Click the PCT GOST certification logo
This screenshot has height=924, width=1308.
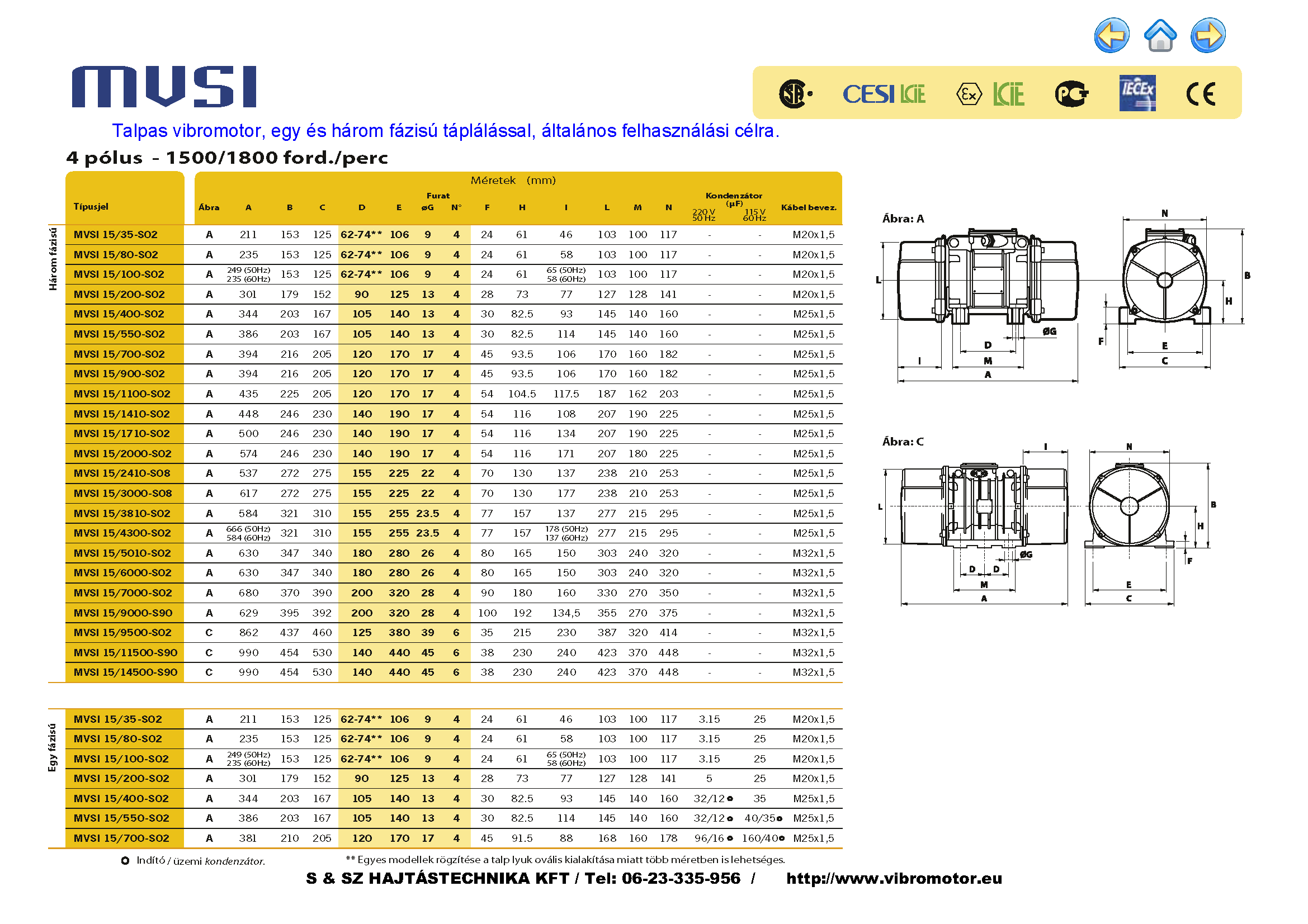click(1071, 94)
